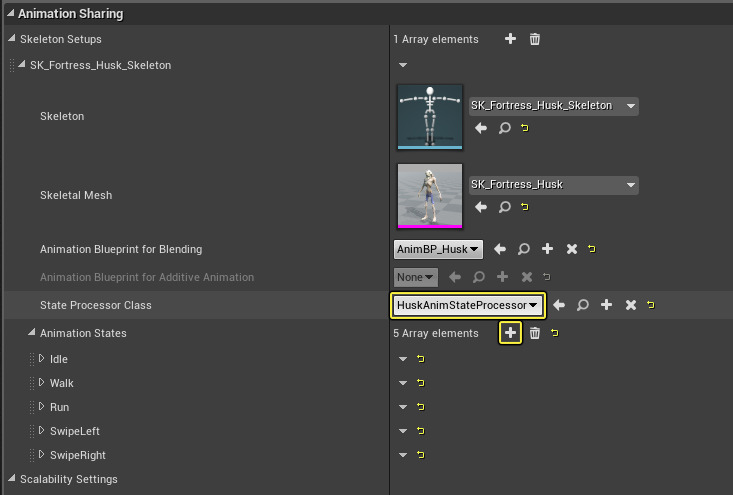Image resolution: width=733 pixels, height=495 pixels.
Task: Click the Skeletal Mesh husk thumbnail
Action: pos(430,195)
